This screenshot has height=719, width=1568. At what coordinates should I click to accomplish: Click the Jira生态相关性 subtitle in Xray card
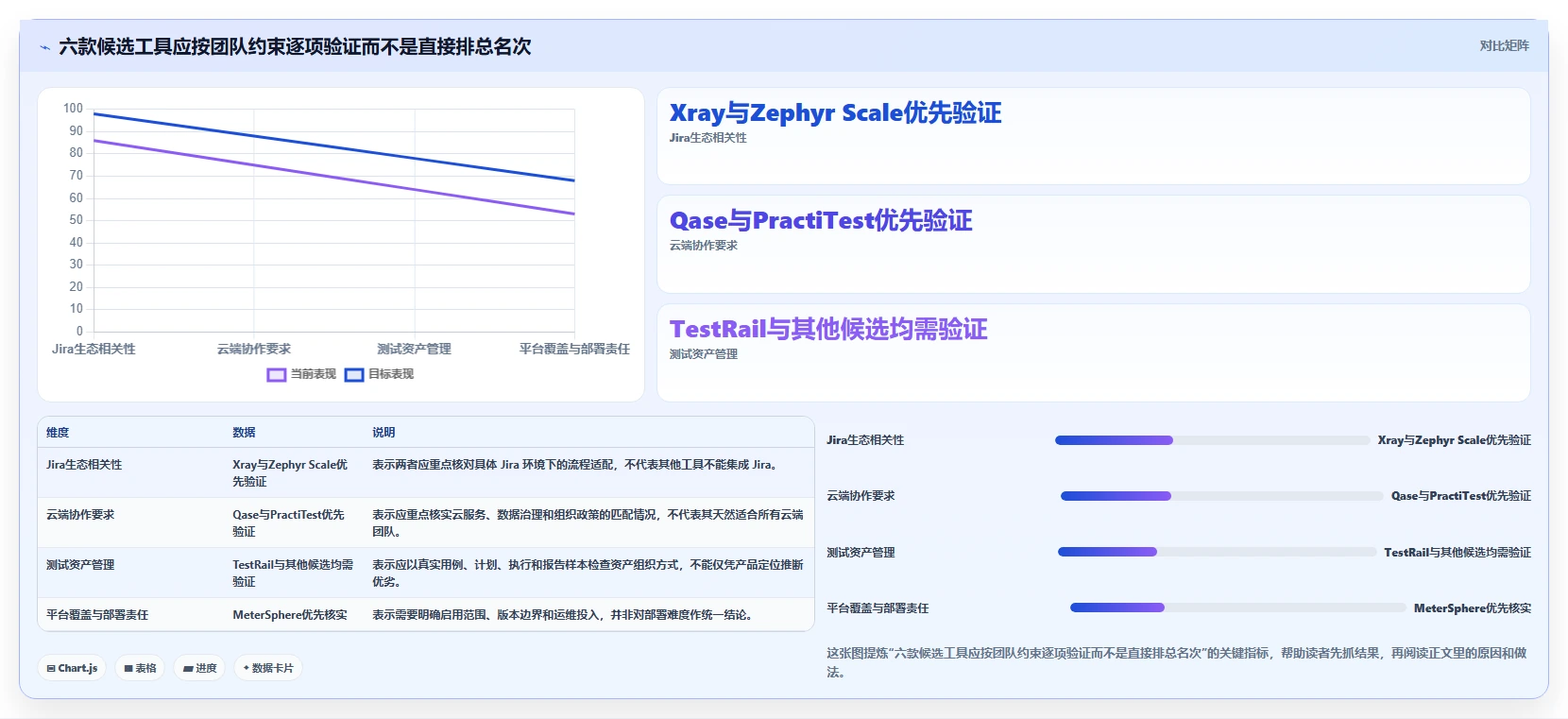click(708, 138)
